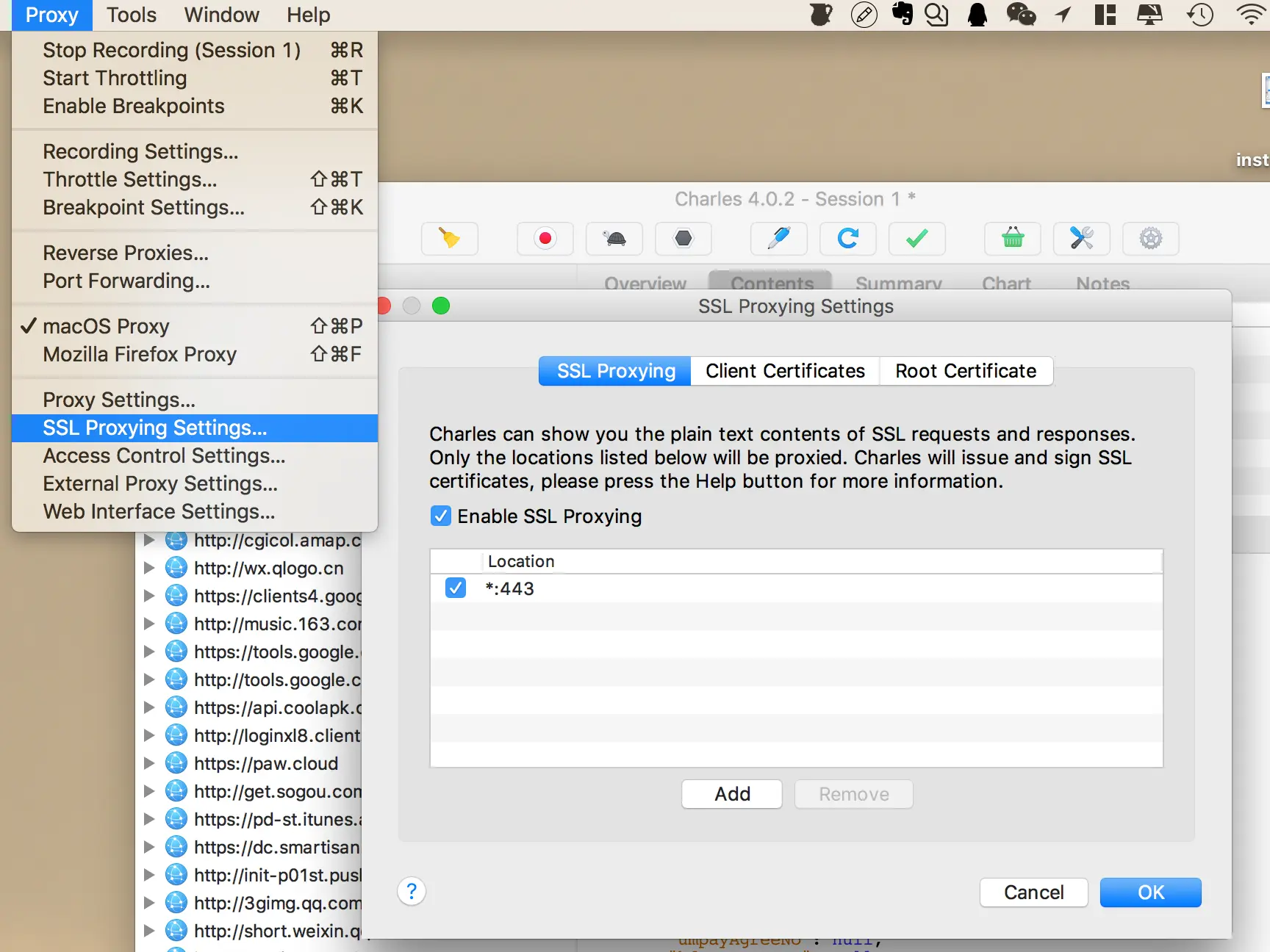Click the pencil circle menu bar icon

tap(864, 14)
